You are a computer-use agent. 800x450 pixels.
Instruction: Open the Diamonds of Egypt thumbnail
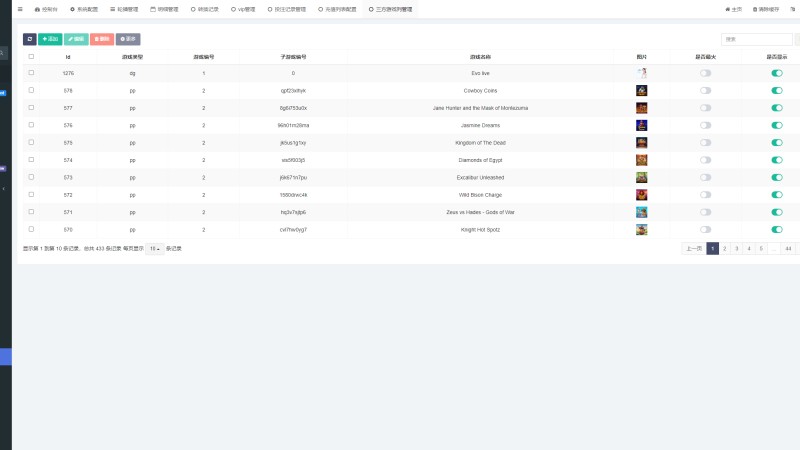641,160
